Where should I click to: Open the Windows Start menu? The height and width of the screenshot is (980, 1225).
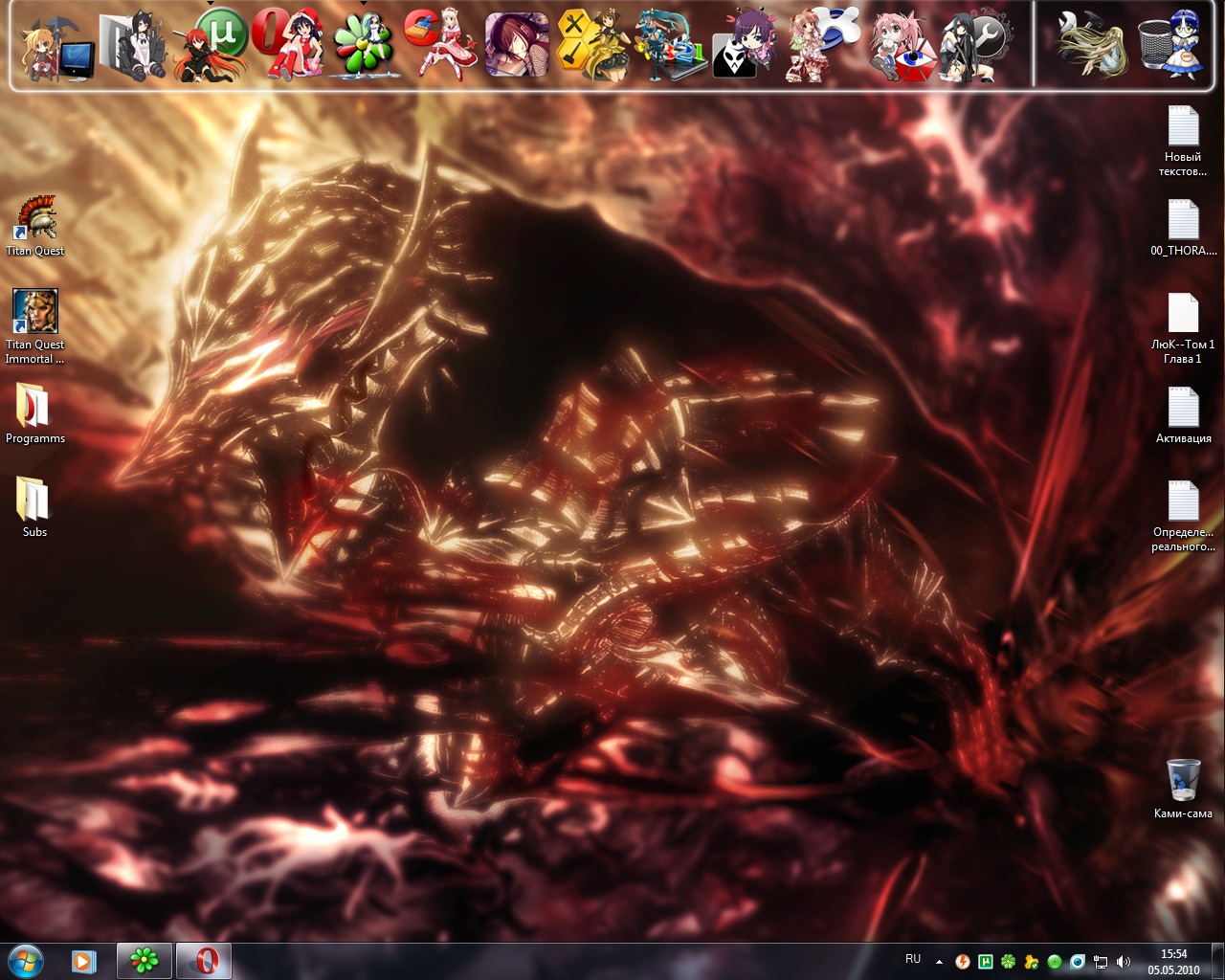click(x=25, y=960)
